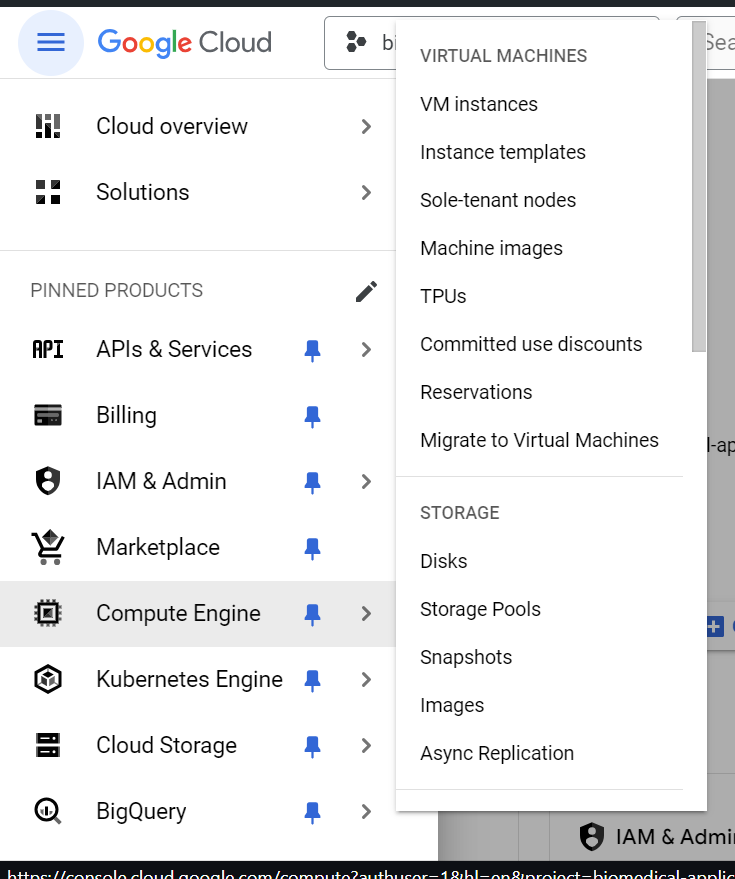The height and width of the screenshot is (879, 735).
Task: Click the BigQuery magnifier icon
Action: coord(48,811)
